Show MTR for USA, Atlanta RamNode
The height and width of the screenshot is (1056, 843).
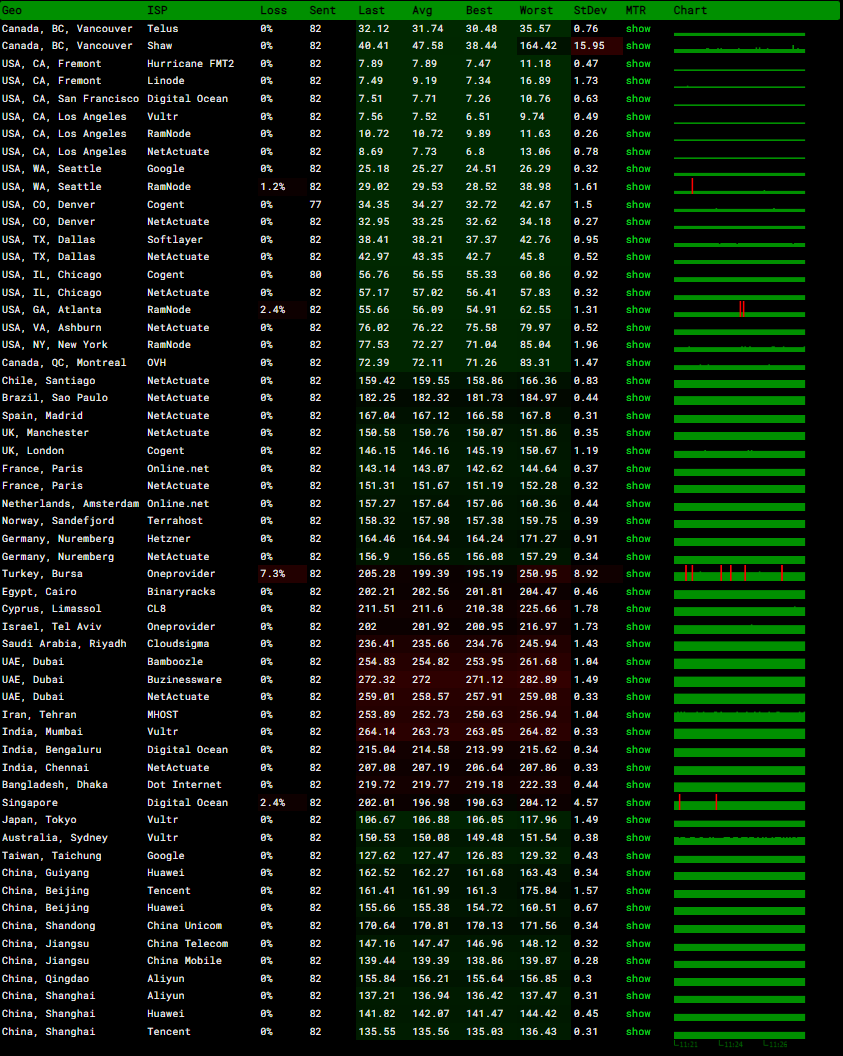tap(638, 310)
